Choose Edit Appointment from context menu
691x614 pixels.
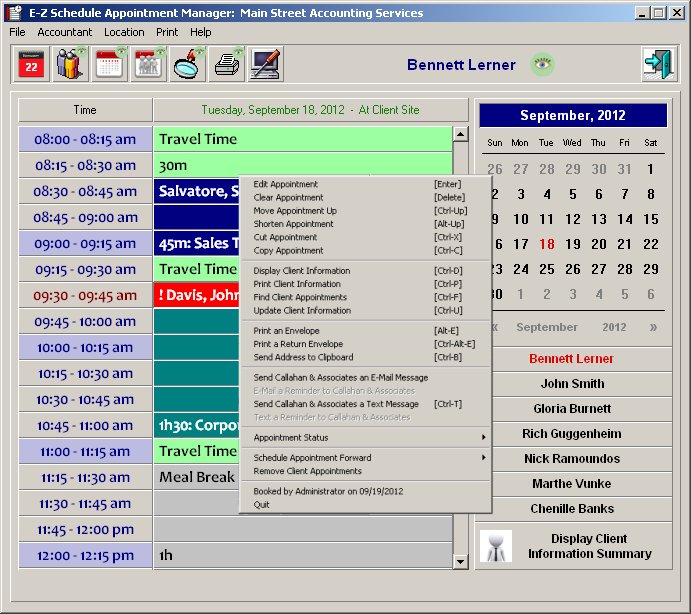pos(286,184)
